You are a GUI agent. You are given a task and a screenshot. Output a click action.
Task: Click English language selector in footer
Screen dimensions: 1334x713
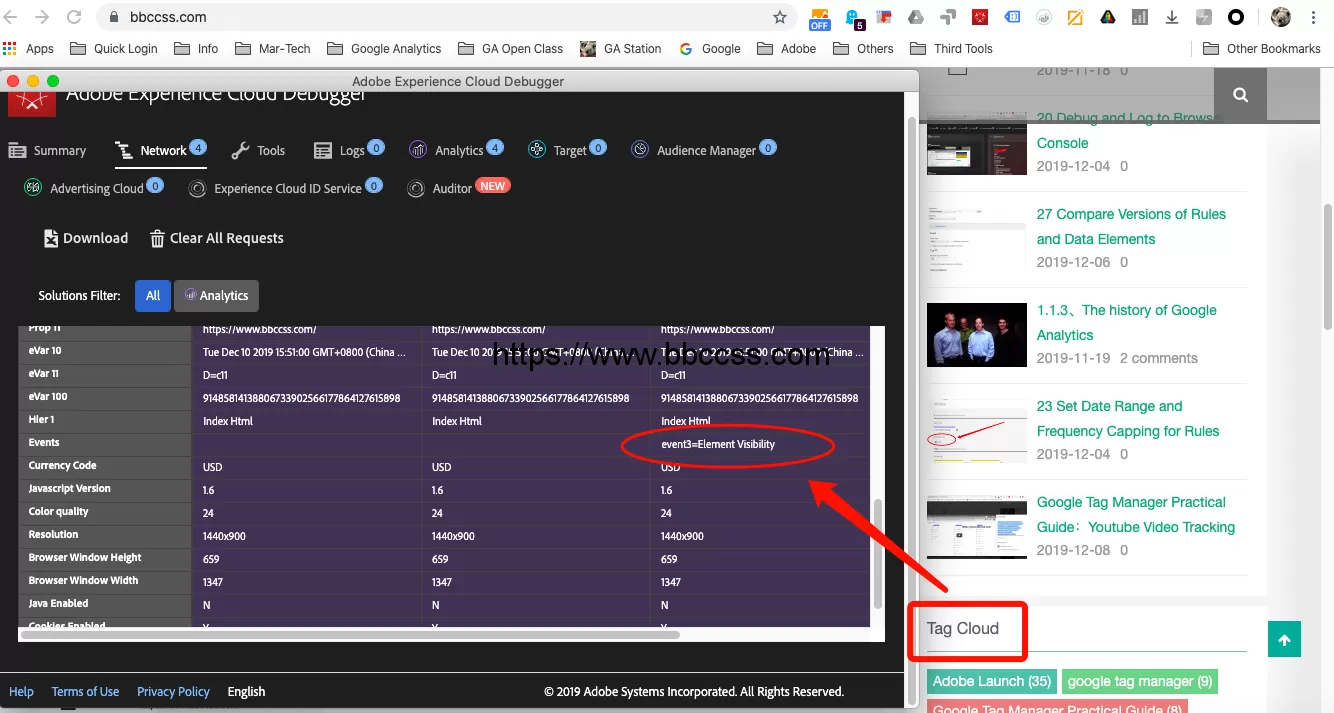coord(246,691)
